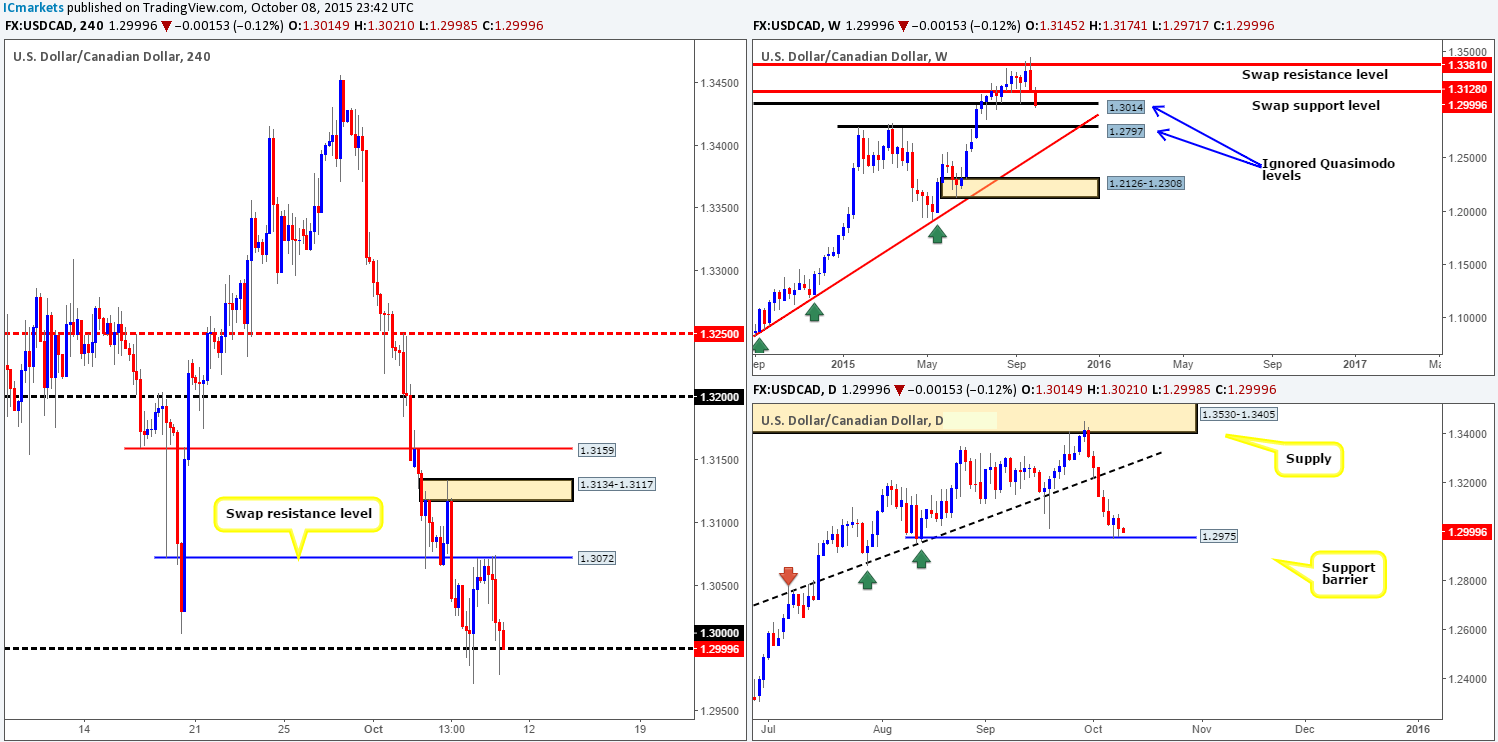Select the black 1.32000 price tag
This screenshot has height=742, width=1498.
pyautogui.click(x=719, y=397)
